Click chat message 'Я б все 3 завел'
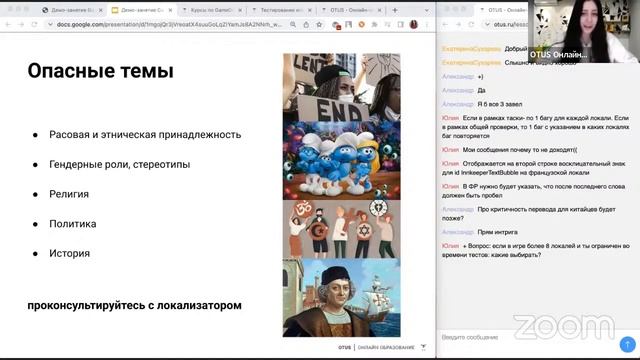The height and width of the screenshot is (360, 640). [x=500, y=104]
